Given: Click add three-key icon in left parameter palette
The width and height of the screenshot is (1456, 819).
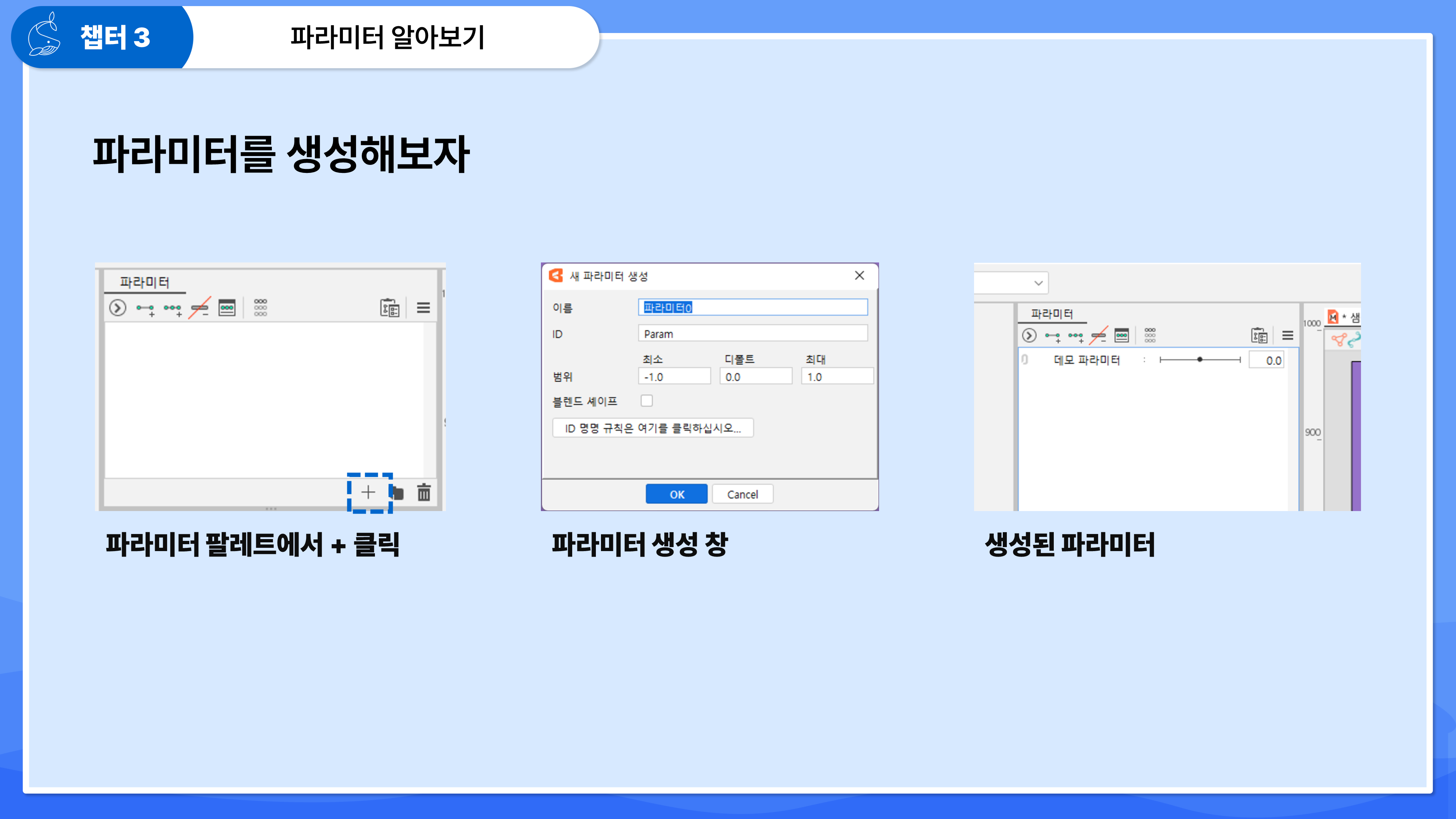Looking at the screenshot, I should pyautogui.click(x=173, y=309).
